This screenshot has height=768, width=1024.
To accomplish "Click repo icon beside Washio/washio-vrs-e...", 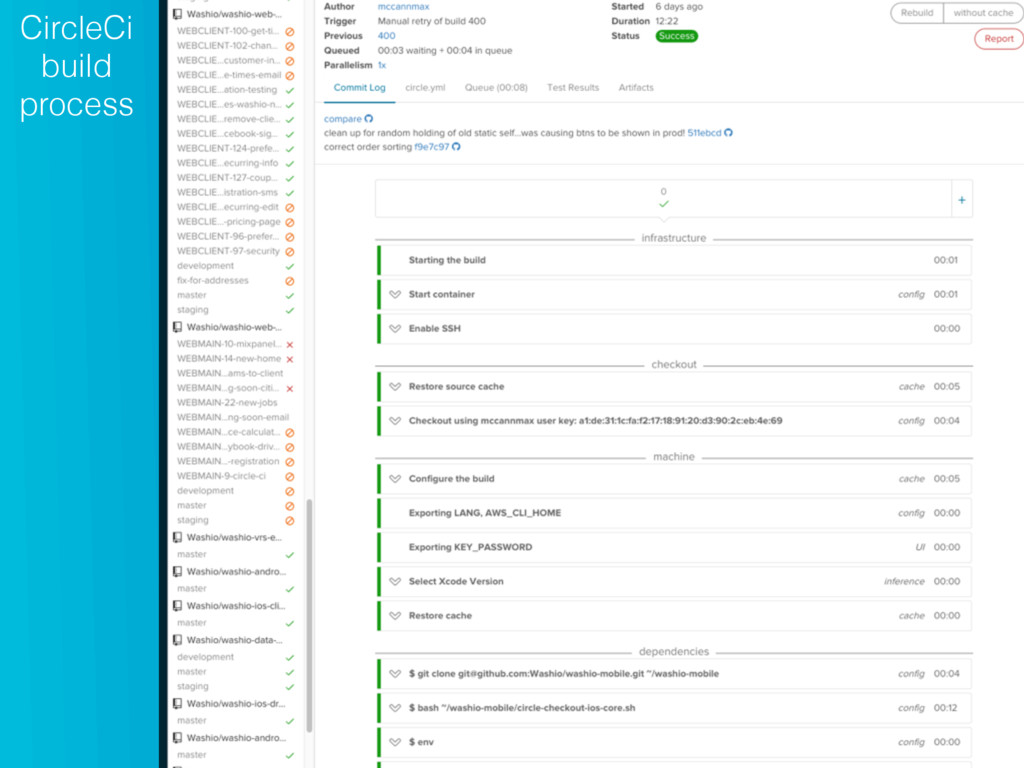I will [x=177, y=537].
